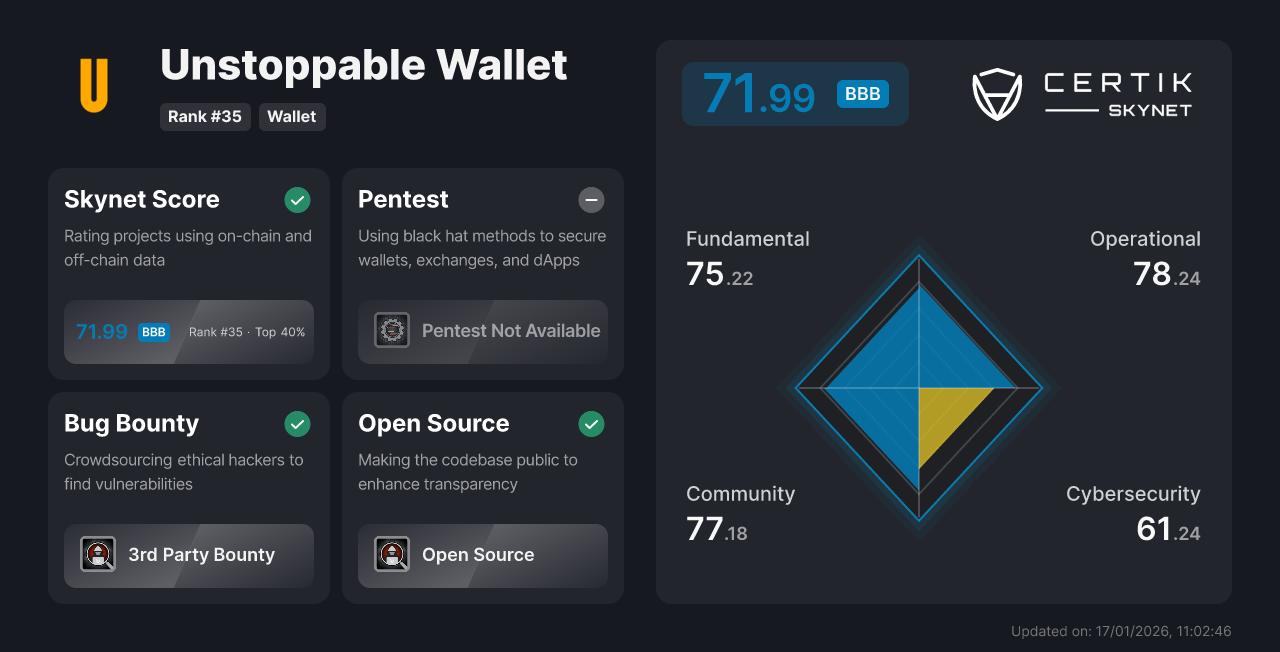
Task: Click the Pentest gear icon
Action: click(x=391, y=330)
